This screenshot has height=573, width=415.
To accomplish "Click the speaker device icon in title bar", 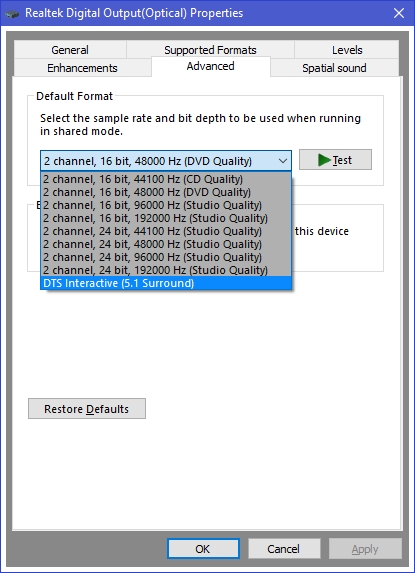I will tap(12, 14).
